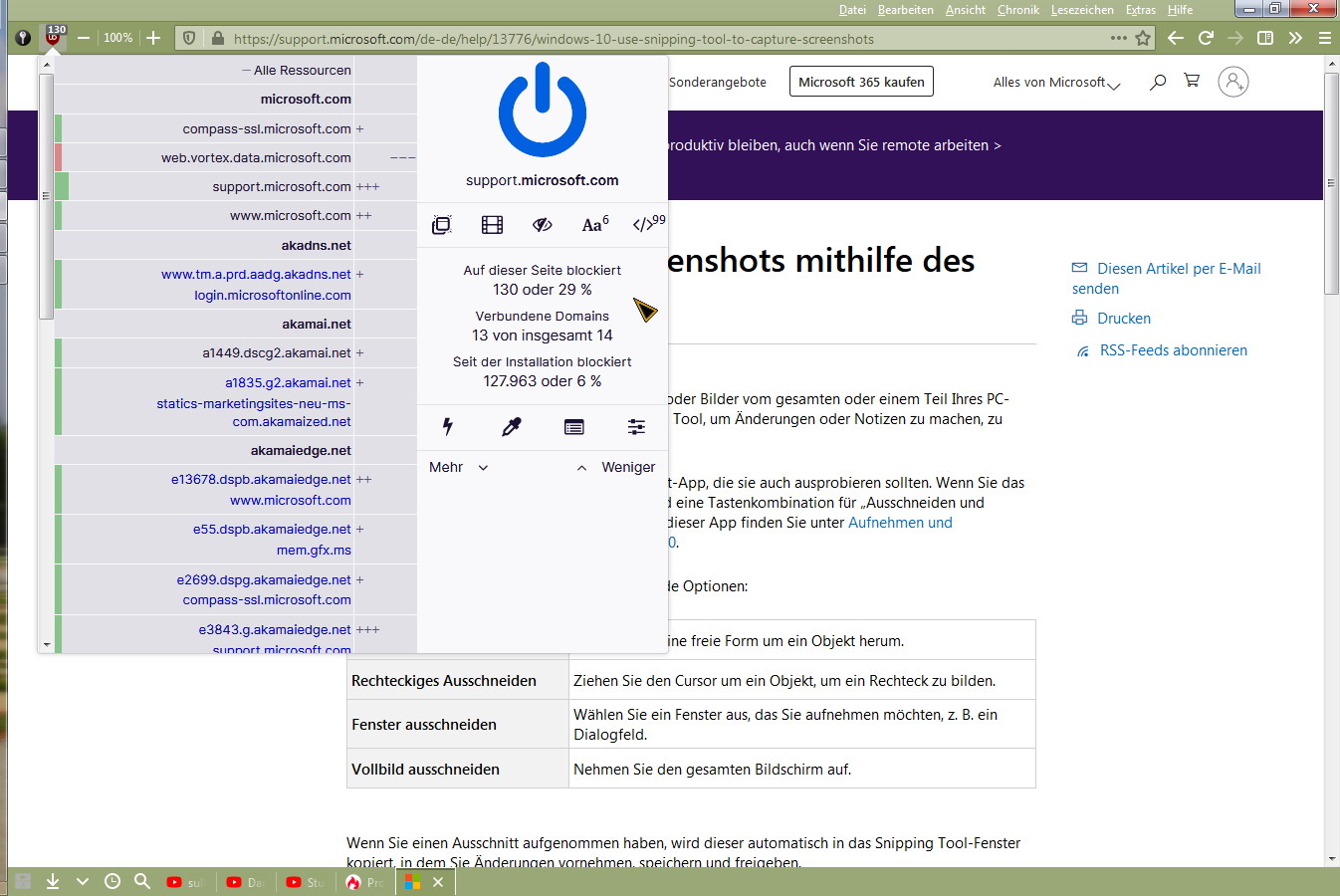Close the active Microsoft tab
The image size is (1340, 896).
437,882
